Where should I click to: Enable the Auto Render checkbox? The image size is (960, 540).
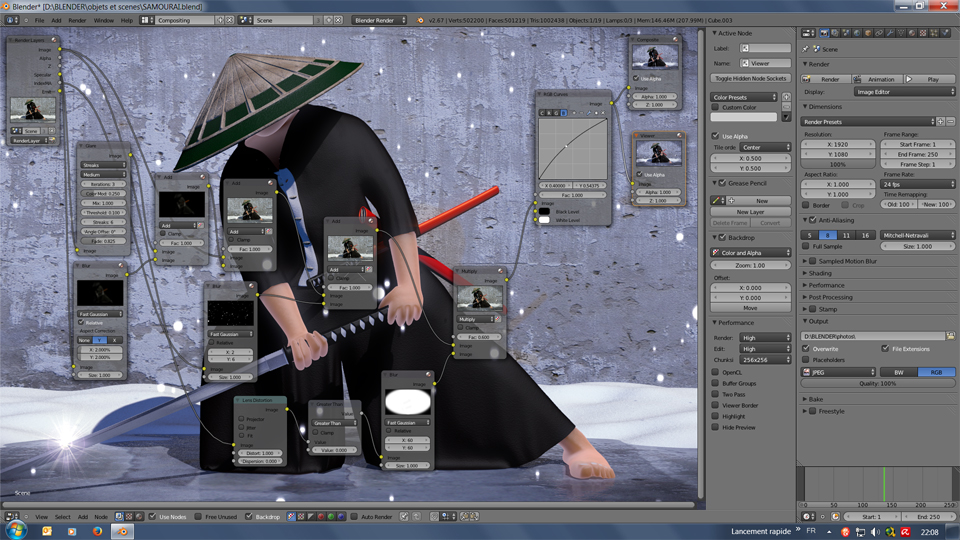coord(354,517)
